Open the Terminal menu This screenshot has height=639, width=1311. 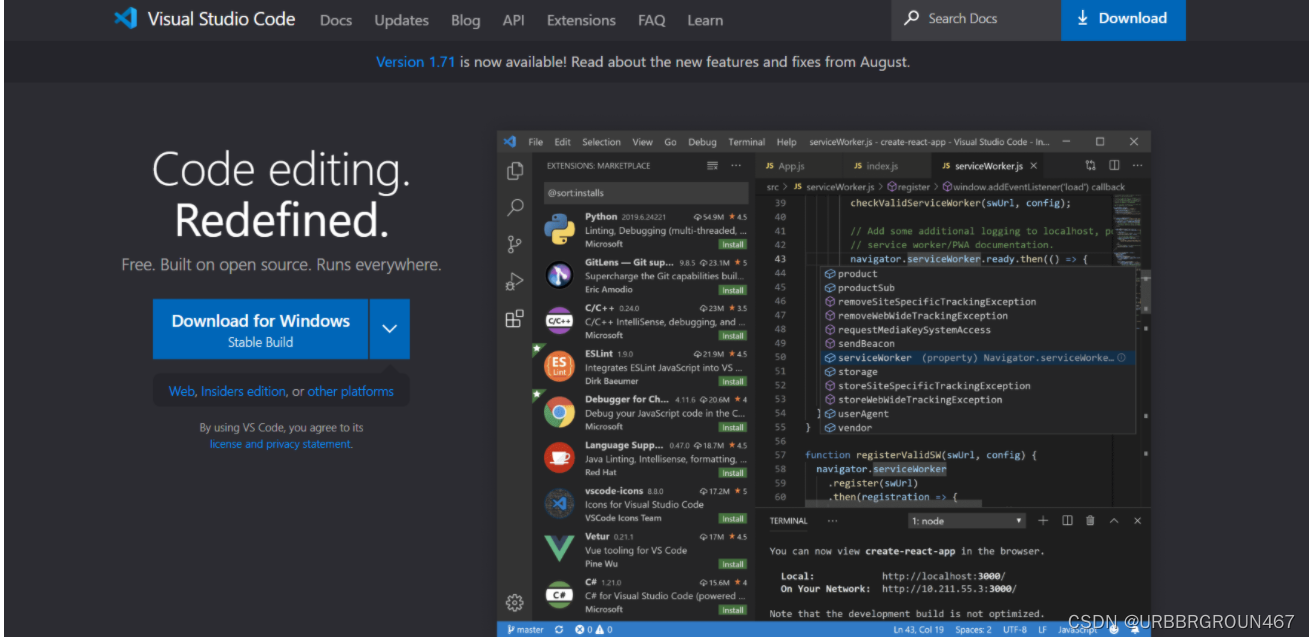(x=746, y=142)
